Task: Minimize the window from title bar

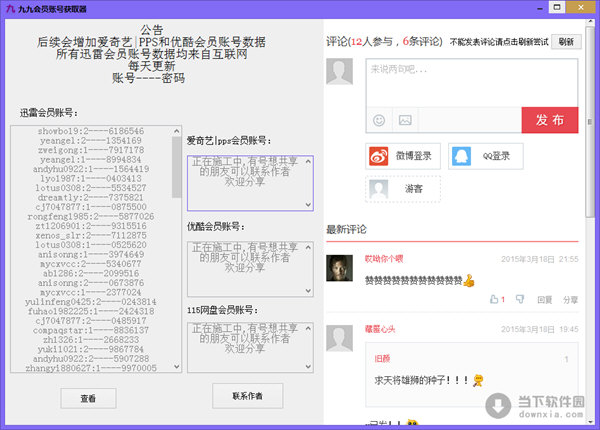Action: point(540,8)
